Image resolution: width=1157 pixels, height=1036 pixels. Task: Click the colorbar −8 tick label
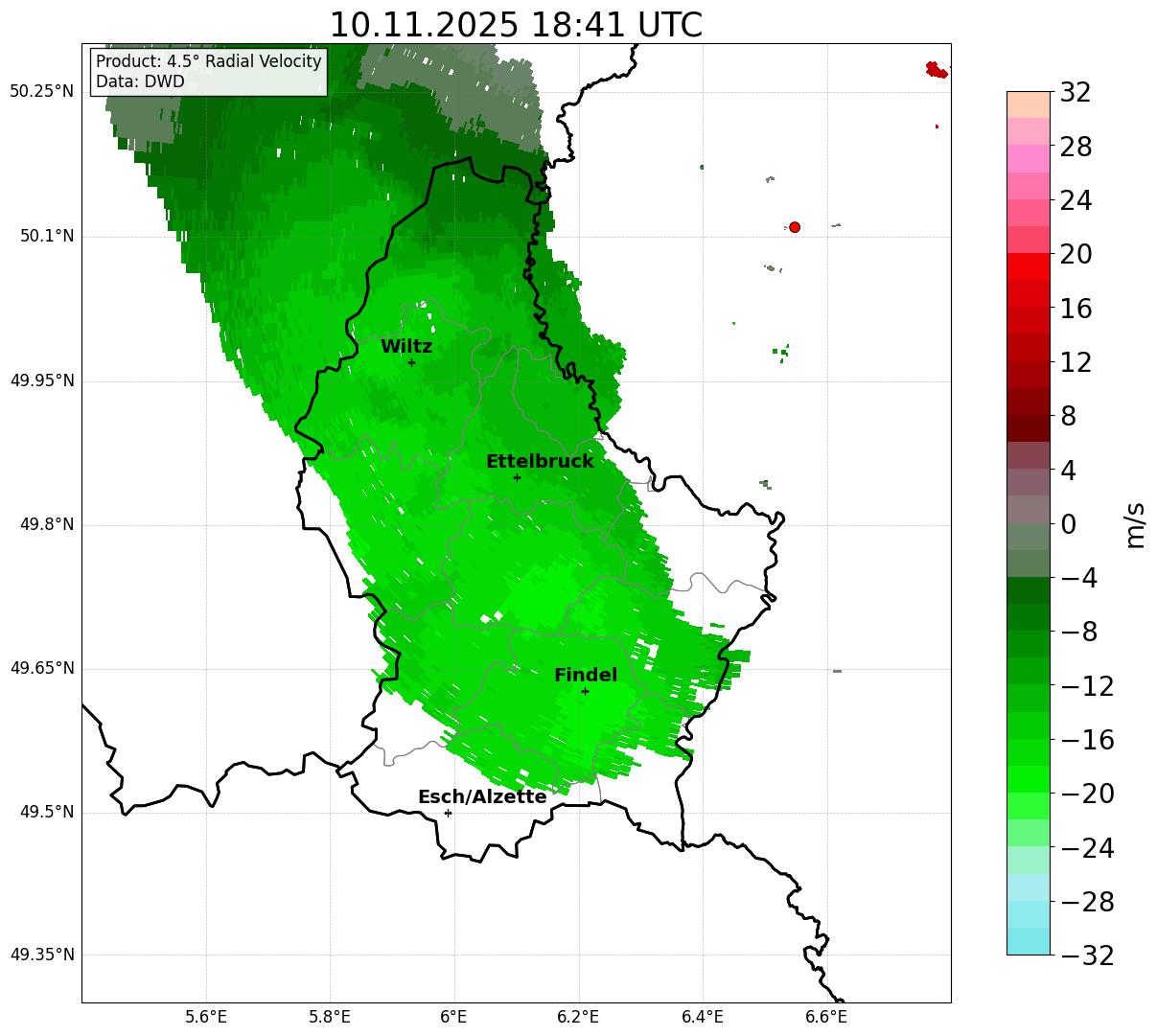click(1078, 633)
